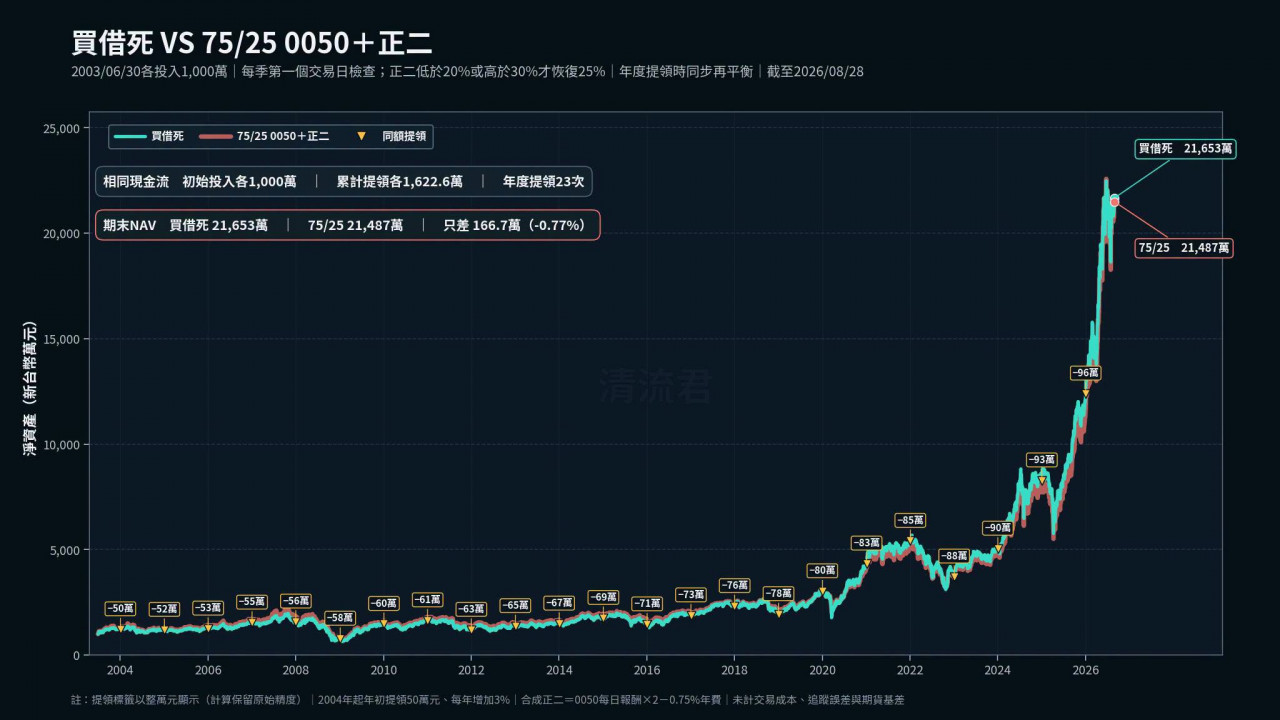Click the orange triangle 同額提領 legend marker
1280x720 pixels.
361,136
